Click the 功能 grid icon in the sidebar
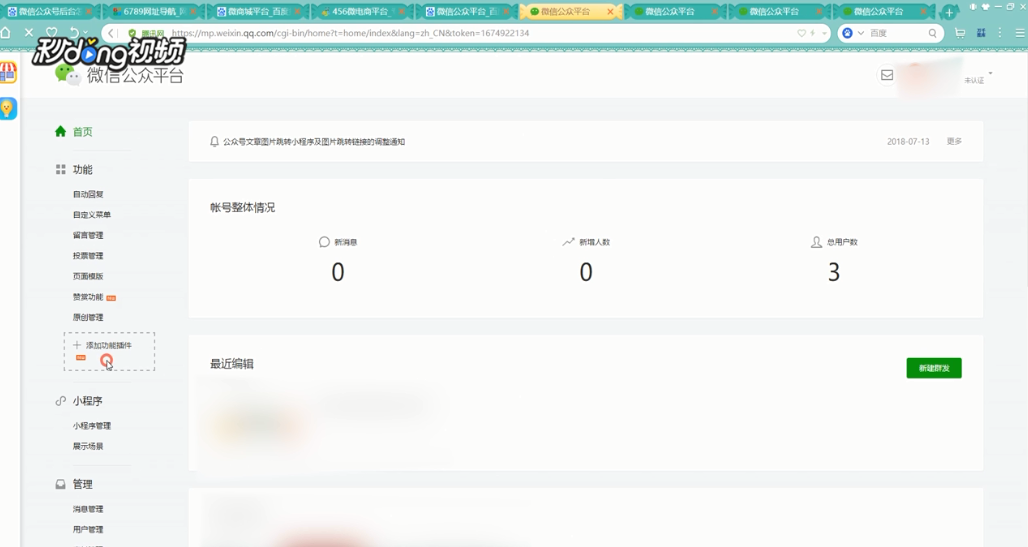The height and width of the screenshot is (547, 1028). [x=60, y=169]
